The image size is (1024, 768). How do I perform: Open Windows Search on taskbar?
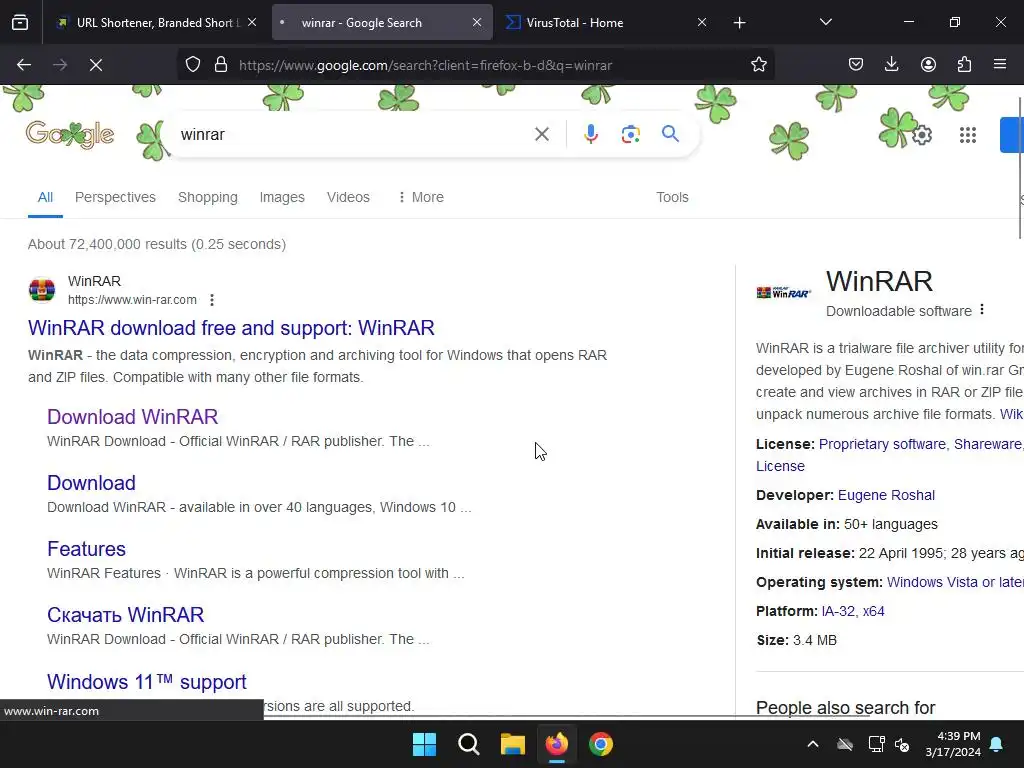(x=469, y=744)
